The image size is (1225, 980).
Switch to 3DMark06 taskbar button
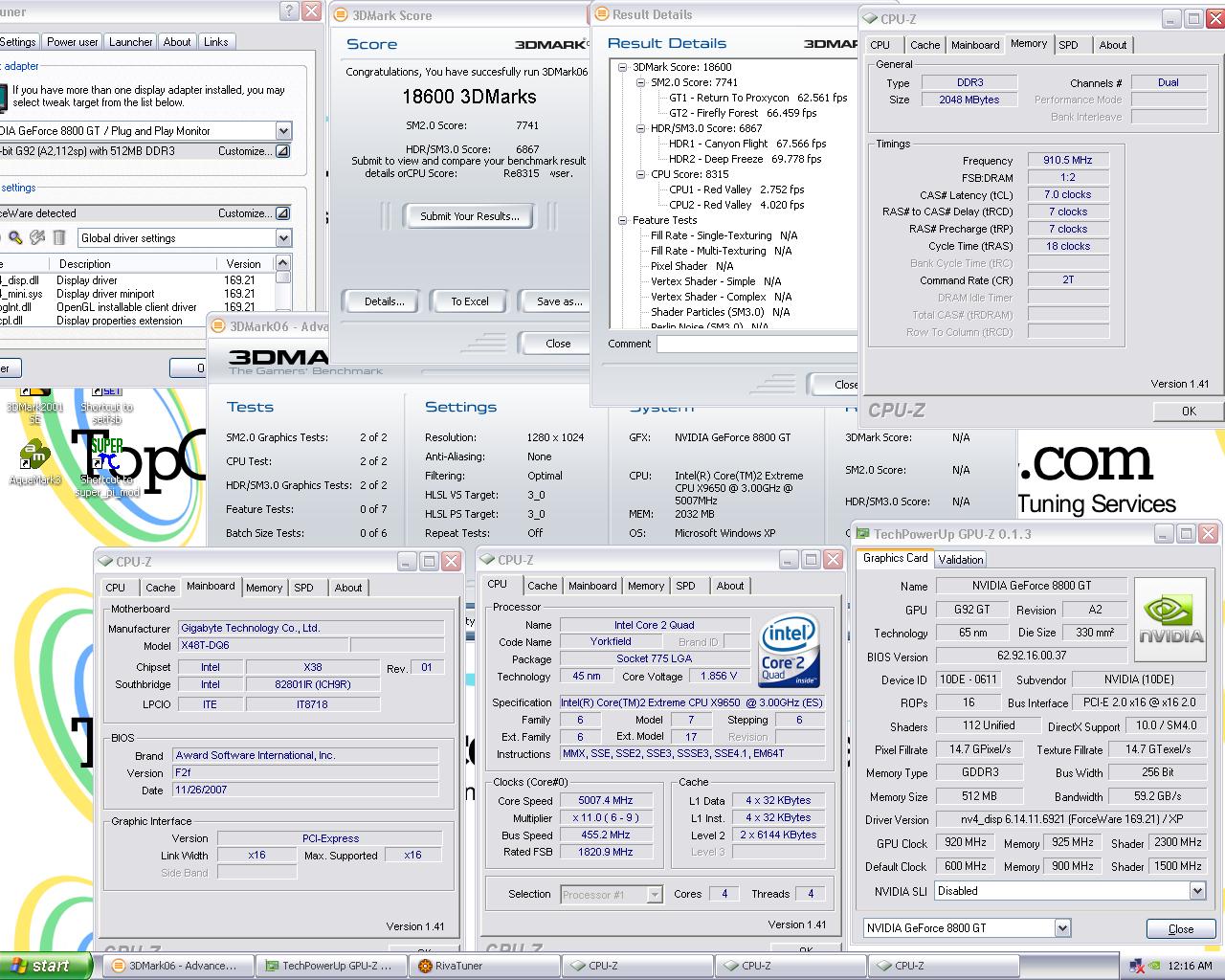pos(177,966)
